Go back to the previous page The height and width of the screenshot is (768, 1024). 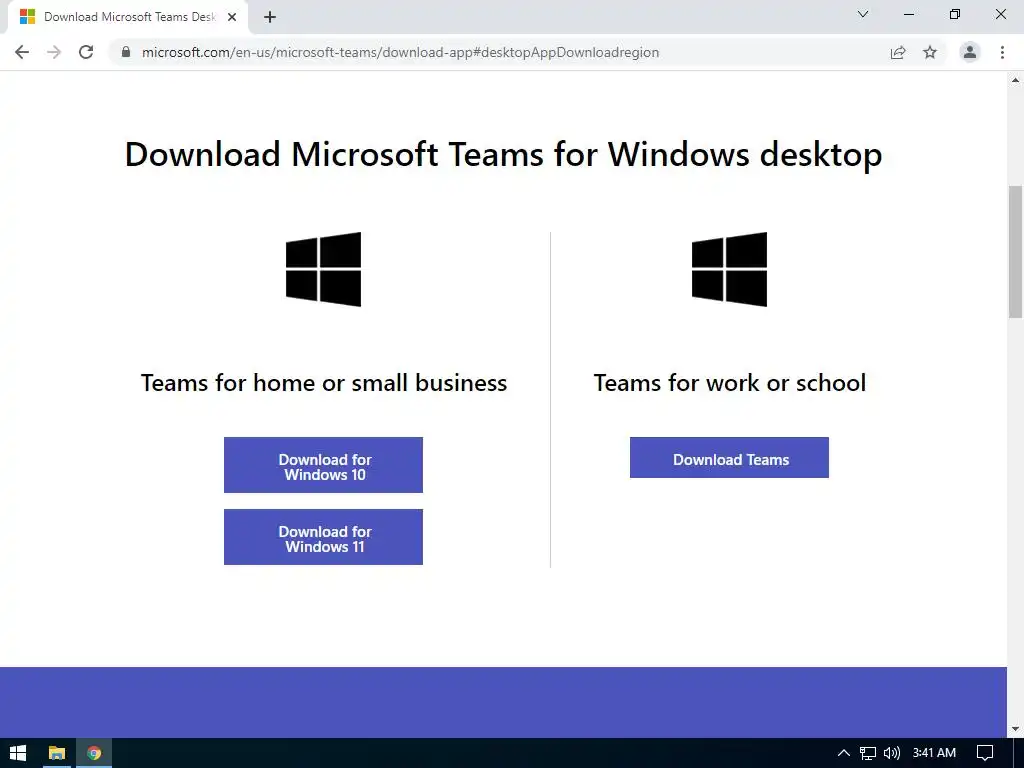(22, 52)
